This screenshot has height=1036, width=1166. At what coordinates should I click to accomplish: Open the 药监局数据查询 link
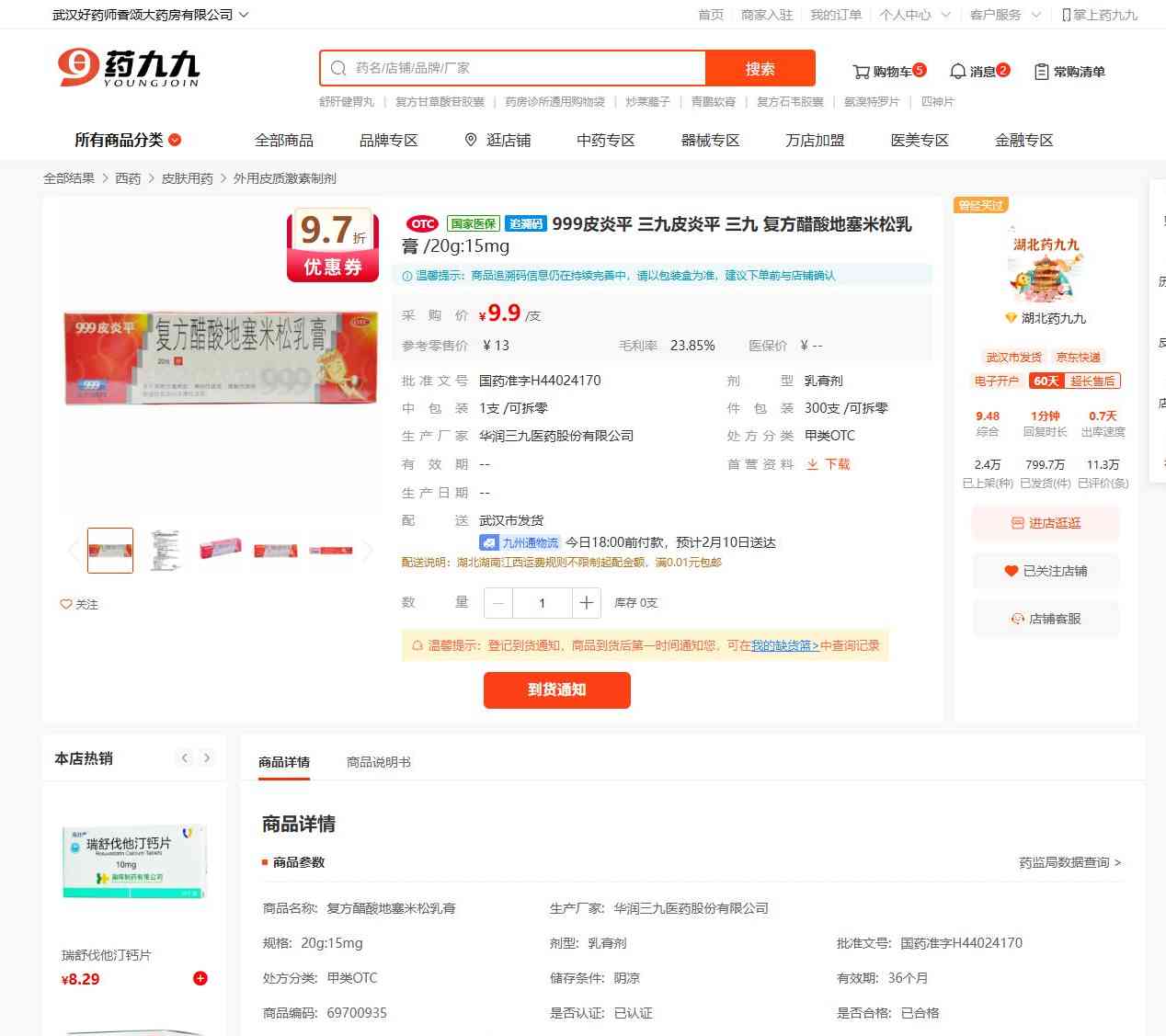click(1070, 862)
